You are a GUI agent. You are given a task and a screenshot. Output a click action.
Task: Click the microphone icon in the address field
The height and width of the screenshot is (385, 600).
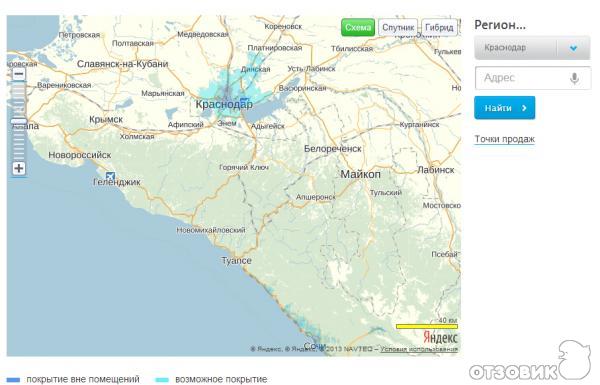[574, 78]
